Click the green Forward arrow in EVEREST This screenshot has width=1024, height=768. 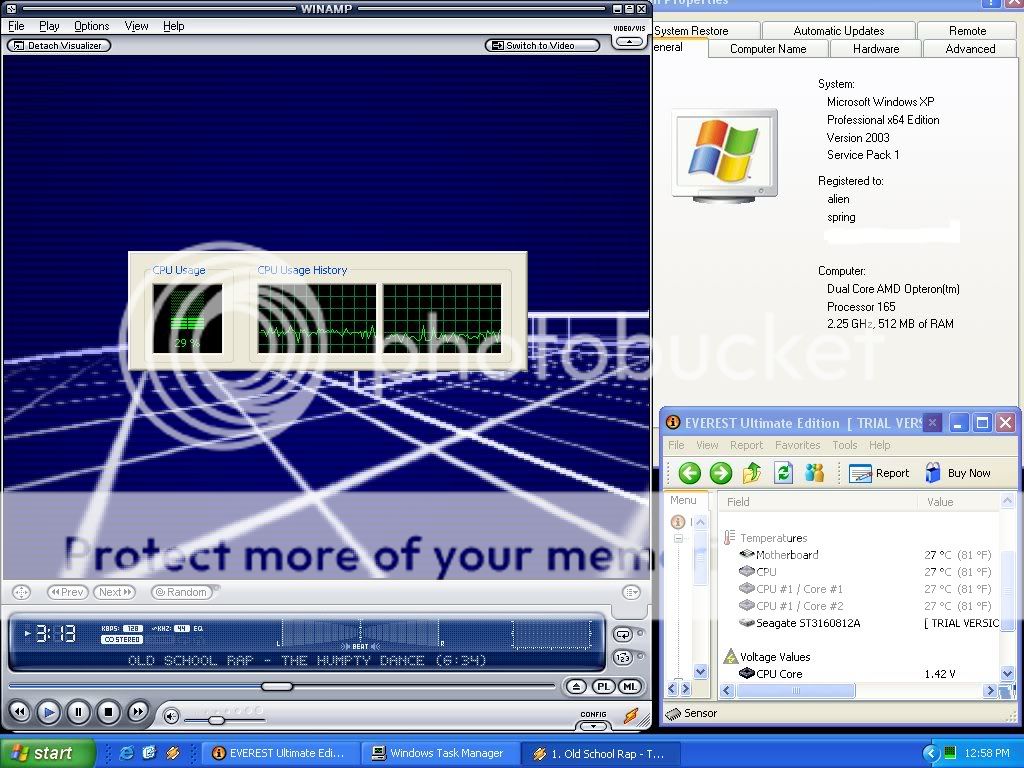click(x=721, y=473)
